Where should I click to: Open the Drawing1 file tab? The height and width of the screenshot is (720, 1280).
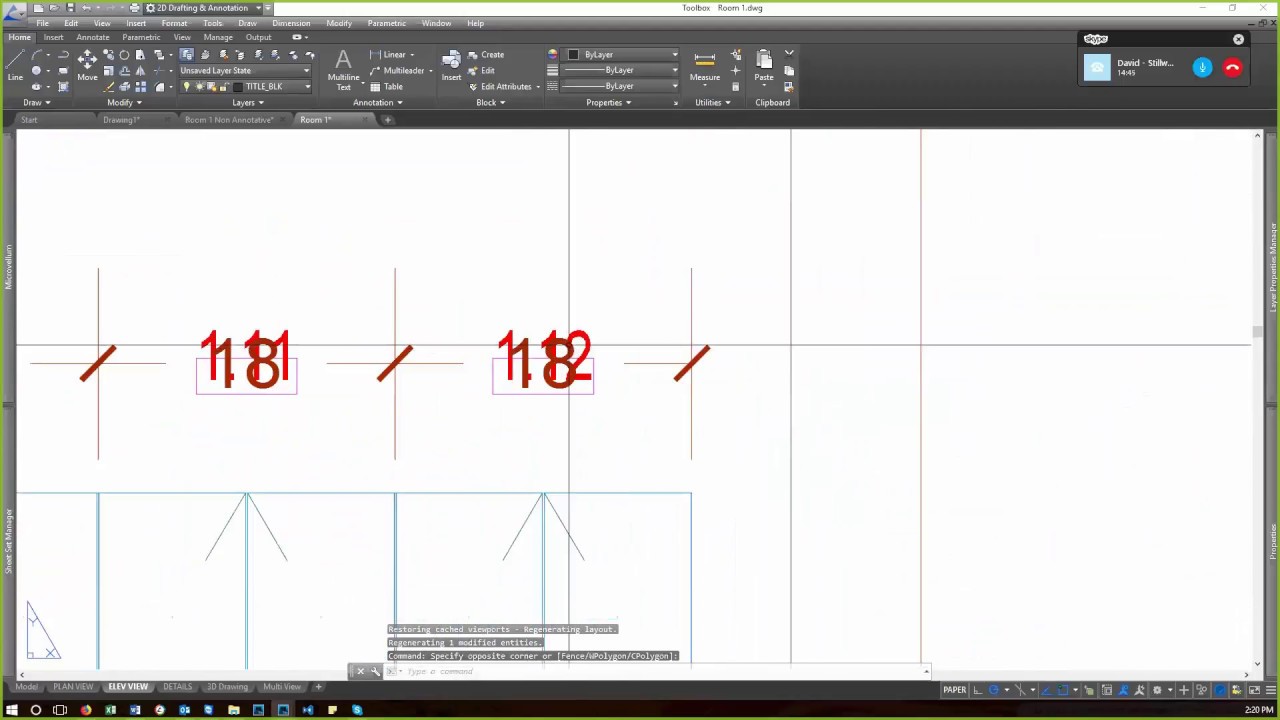(x=121, y=120)
